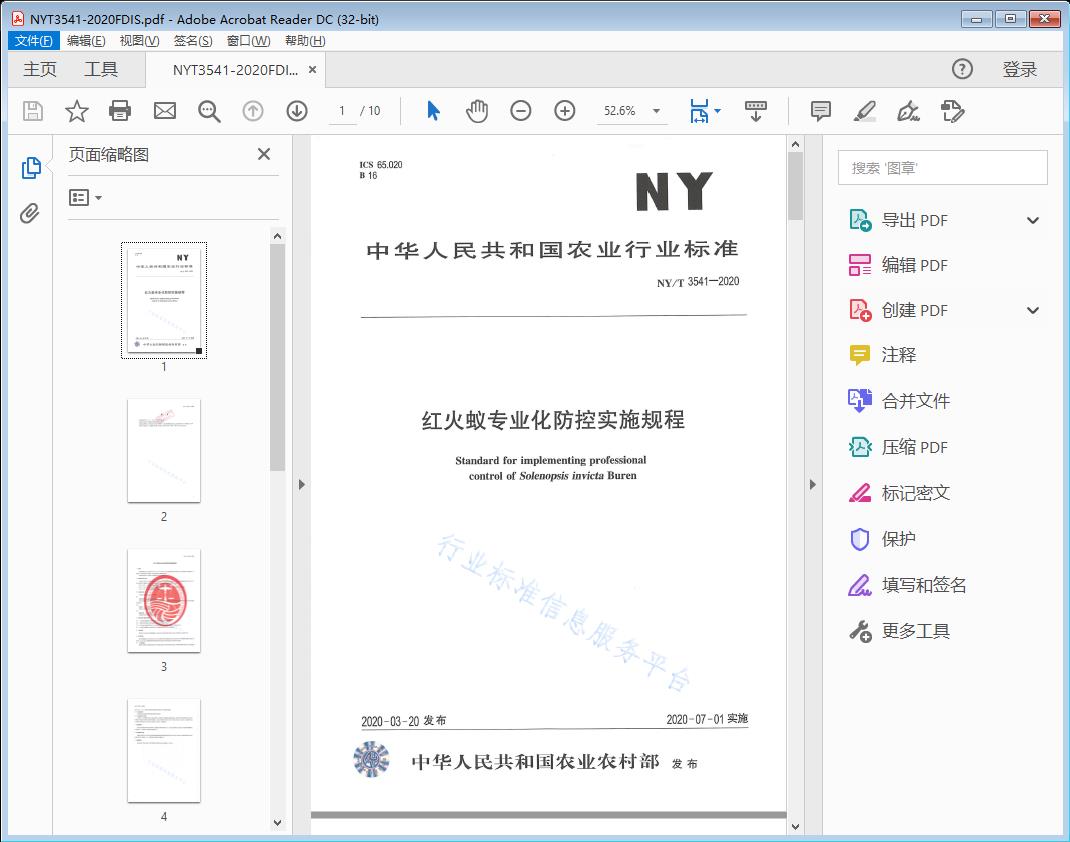Click the Email document icon
1070x842 pixels.
(x=164, y=111)
